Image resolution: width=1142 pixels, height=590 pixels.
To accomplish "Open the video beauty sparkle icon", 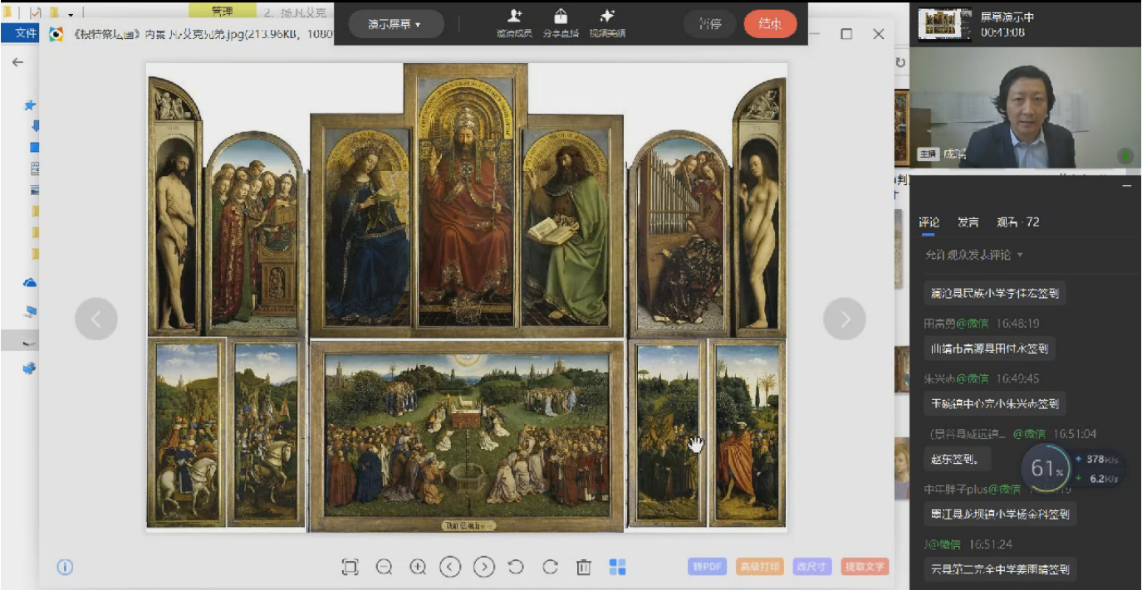I will click(607, 23).
